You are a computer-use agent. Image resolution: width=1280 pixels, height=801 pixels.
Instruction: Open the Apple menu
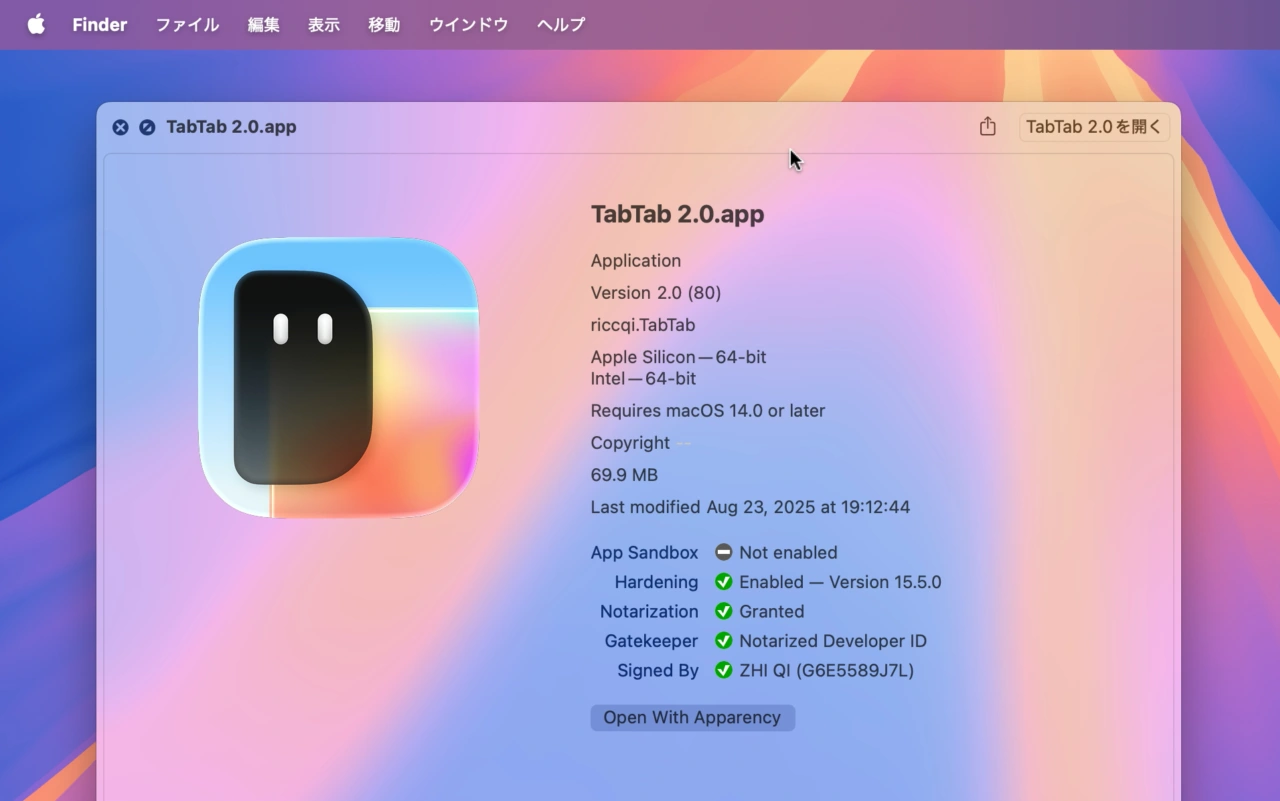click(36, 24)
